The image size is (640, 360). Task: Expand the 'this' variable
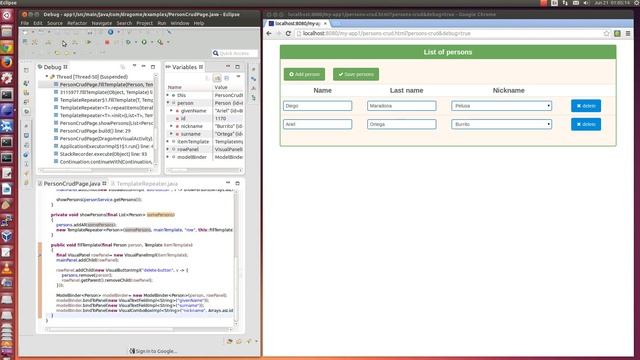click(168, 95)
